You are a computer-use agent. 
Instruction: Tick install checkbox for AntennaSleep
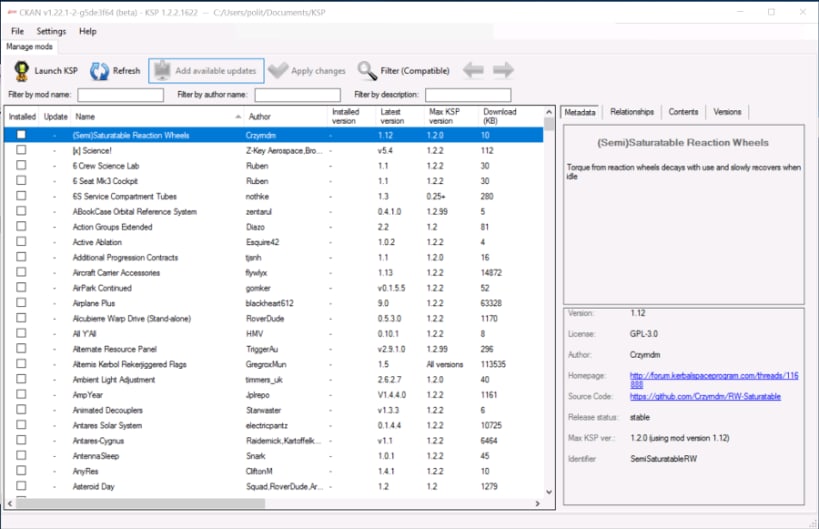coord(21,455)
